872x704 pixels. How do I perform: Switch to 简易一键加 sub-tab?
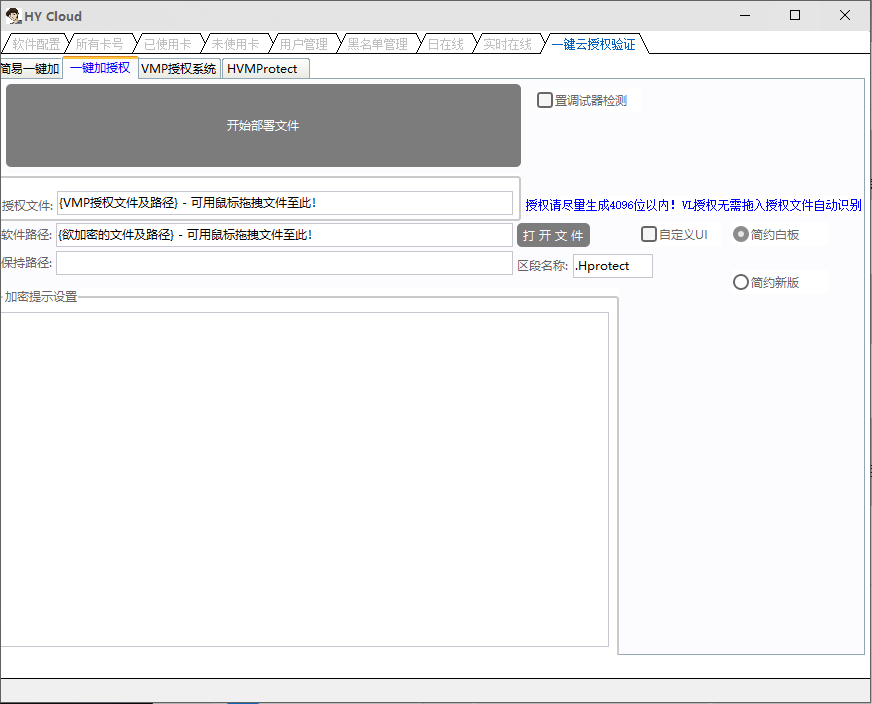30,69
